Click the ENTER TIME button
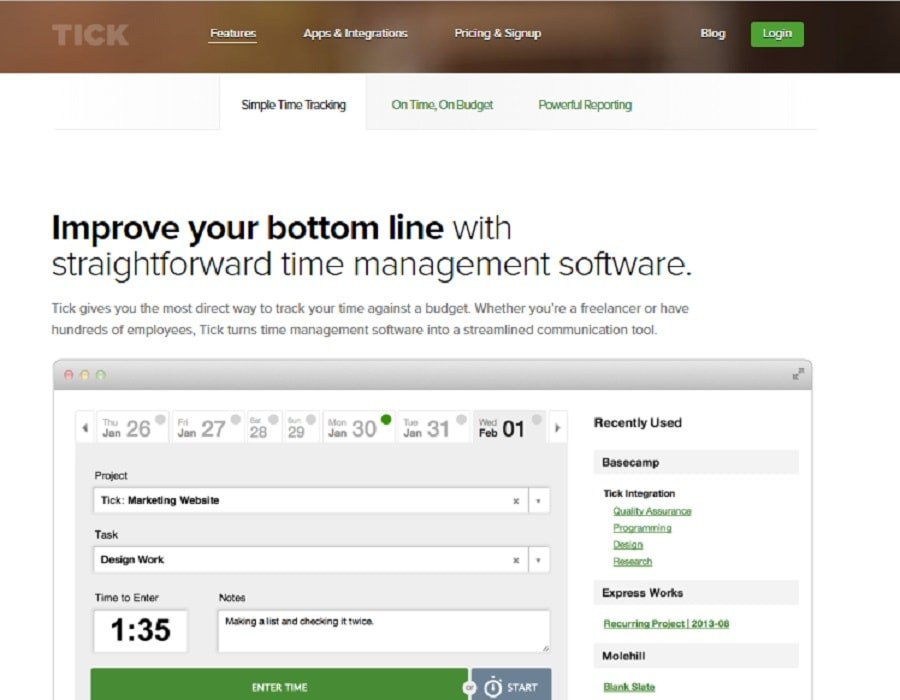Image resolution: width=900 pixels, height=700 pixels. (x=280, y=686)
